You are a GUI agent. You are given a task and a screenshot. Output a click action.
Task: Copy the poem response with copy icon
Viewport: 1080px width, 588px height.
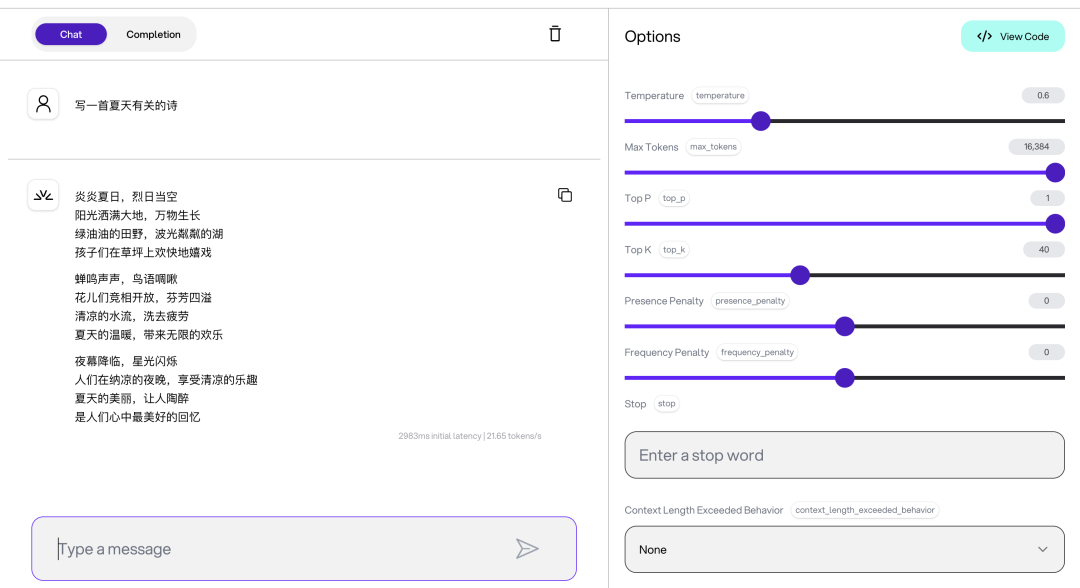coord(565,195)
